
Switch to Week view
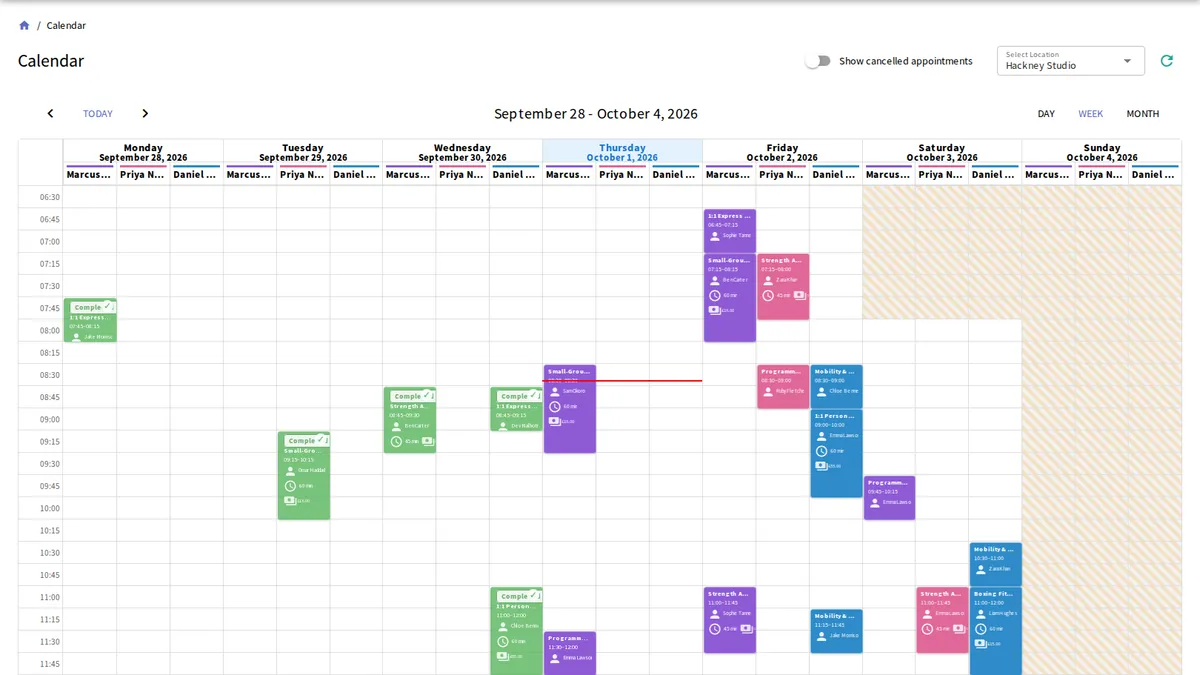tap(1090, 114)
